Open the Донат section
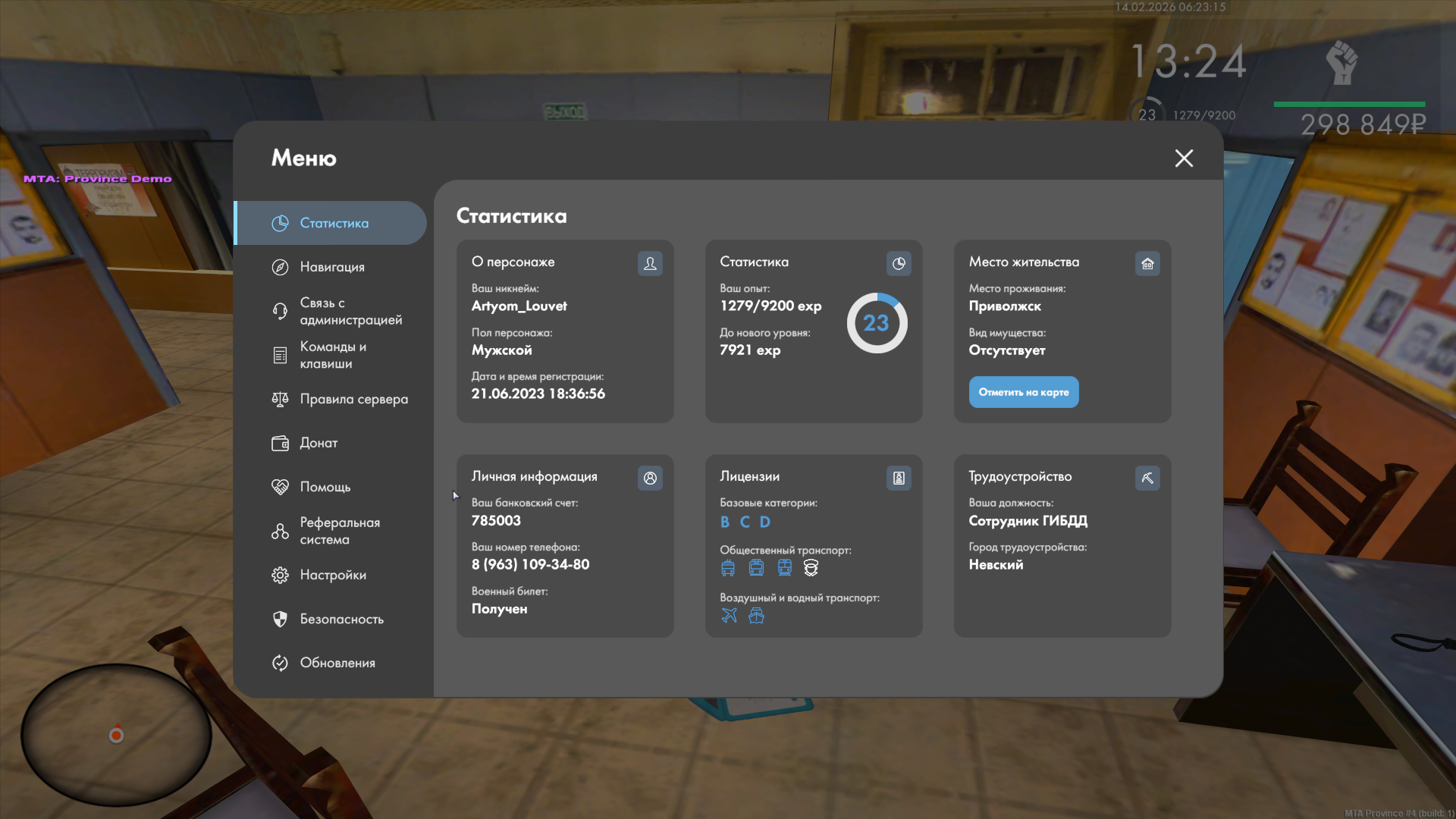Viewport: 1456px width, 819px height. coord(318,443)
